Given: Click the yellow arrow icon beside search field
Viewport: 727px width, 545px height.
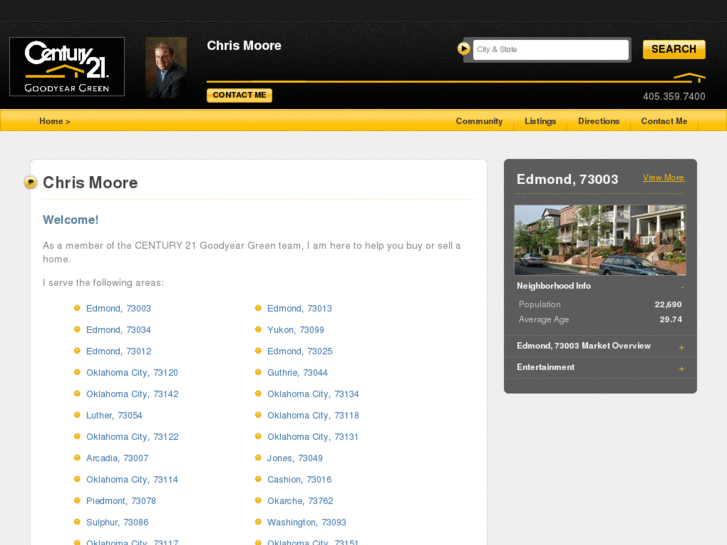Looking at the screenshot, I should pos(463,49).
